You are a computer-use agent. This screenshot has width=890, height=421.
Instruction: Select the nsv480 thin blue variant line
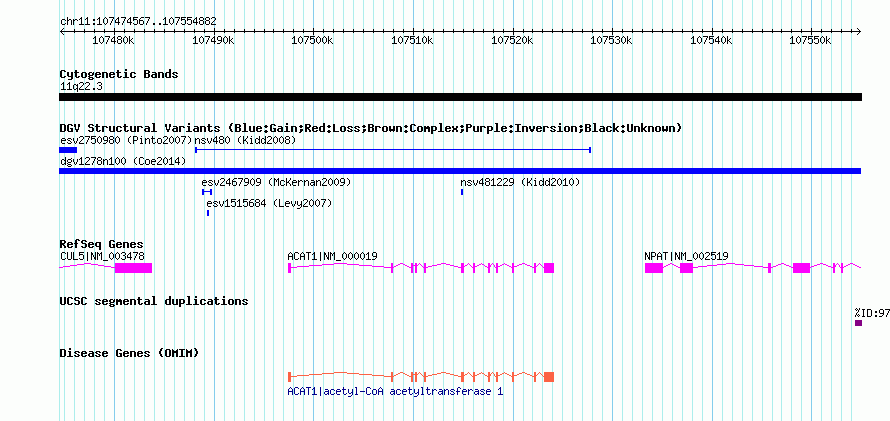pyautogui.click(x=393, y=150)
